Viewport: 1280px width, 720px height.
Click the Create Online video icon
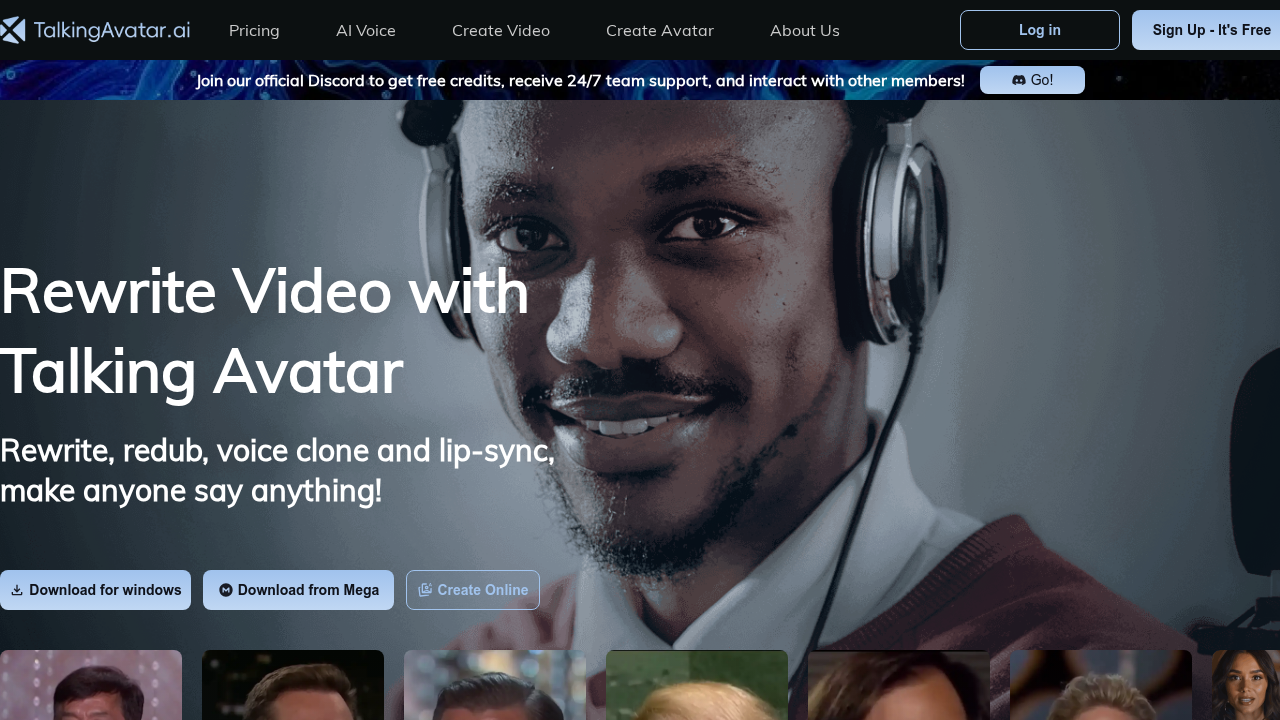point(425,590)
